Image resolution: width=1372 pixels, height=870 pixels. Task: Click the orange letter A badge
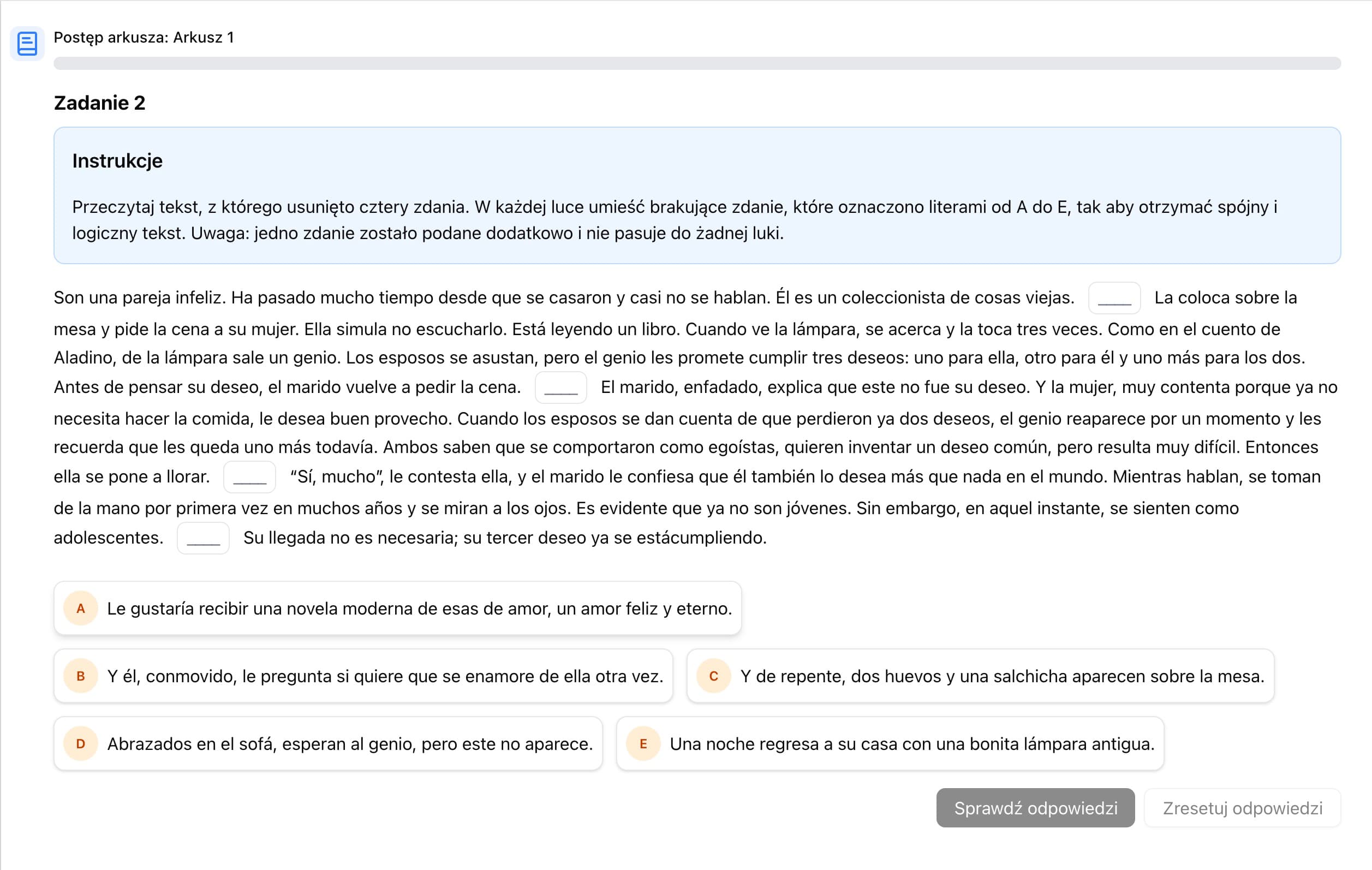click(81, 609)
